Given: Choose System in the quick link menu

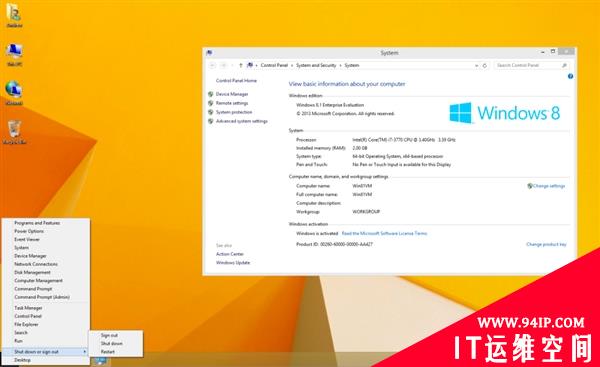Looking at the screenshot, I should (21, 248).
